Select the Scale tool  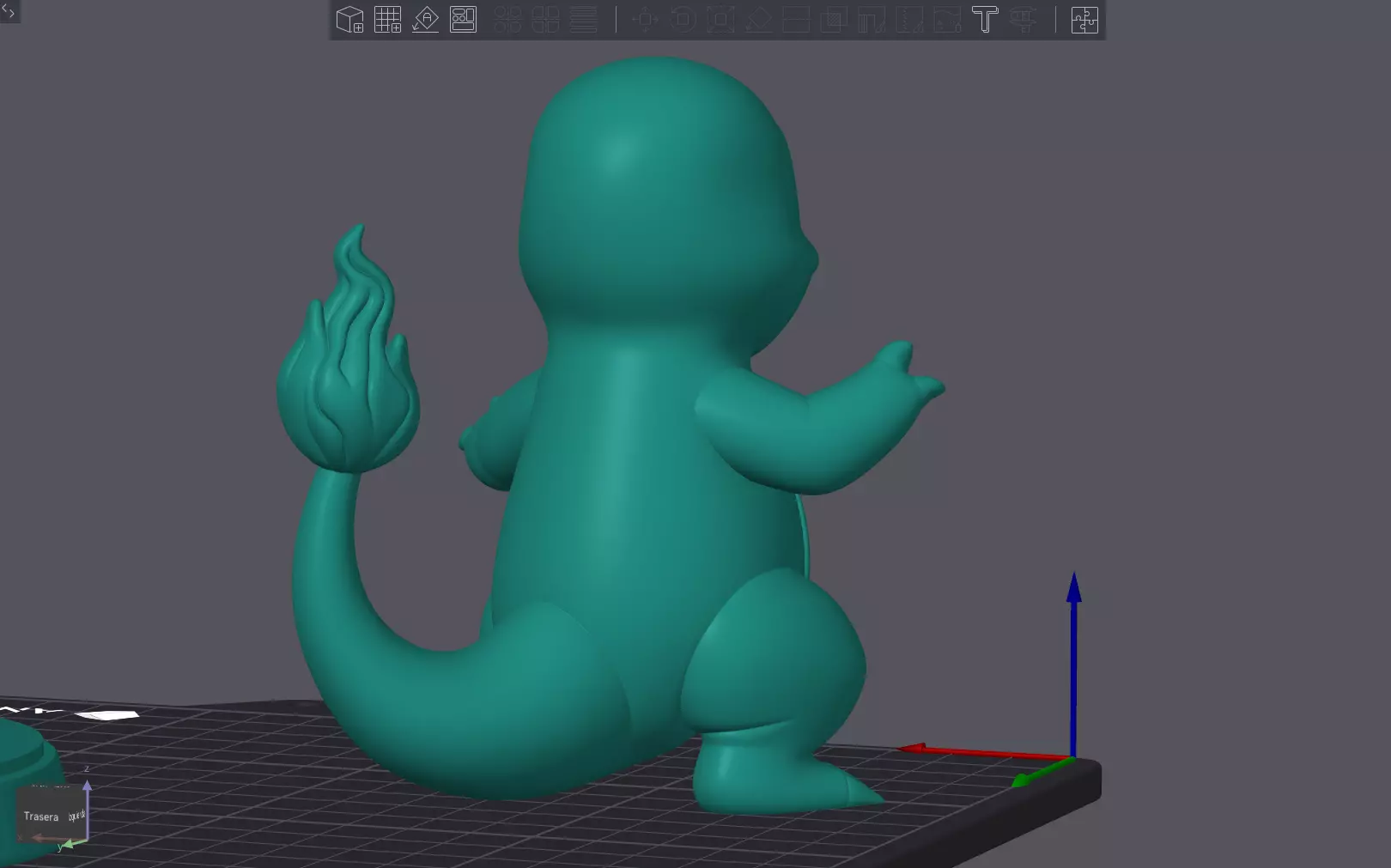720,19
